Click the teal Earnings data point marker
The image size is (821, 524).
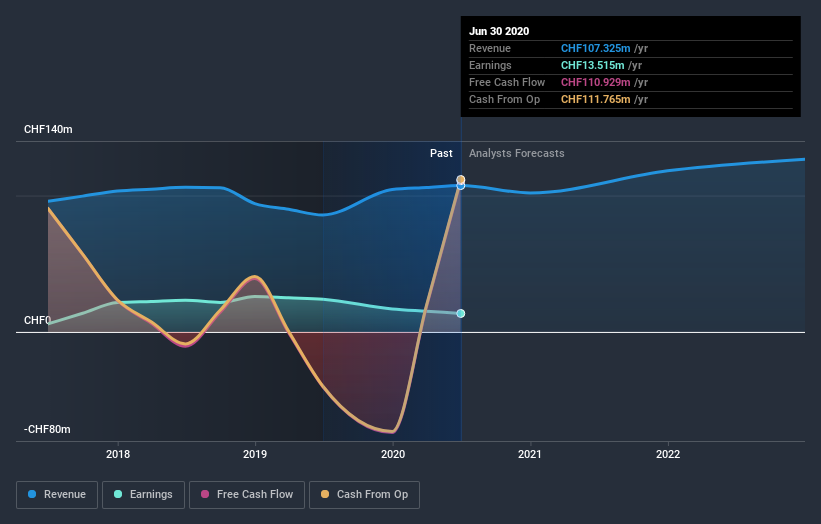tap(461, 314)
